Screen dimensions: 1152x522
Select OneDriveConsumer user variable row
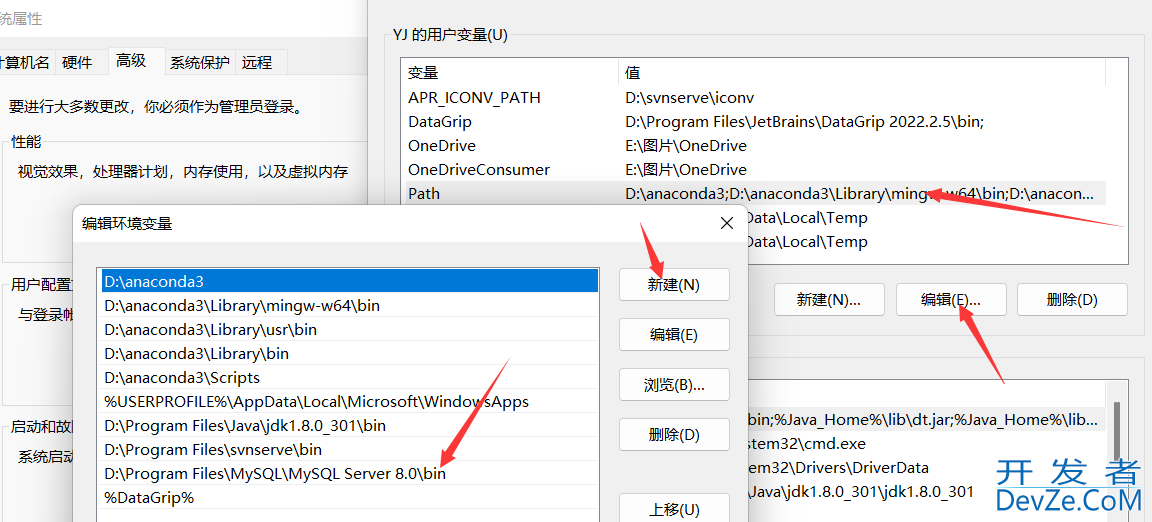[x=755, y=169]
